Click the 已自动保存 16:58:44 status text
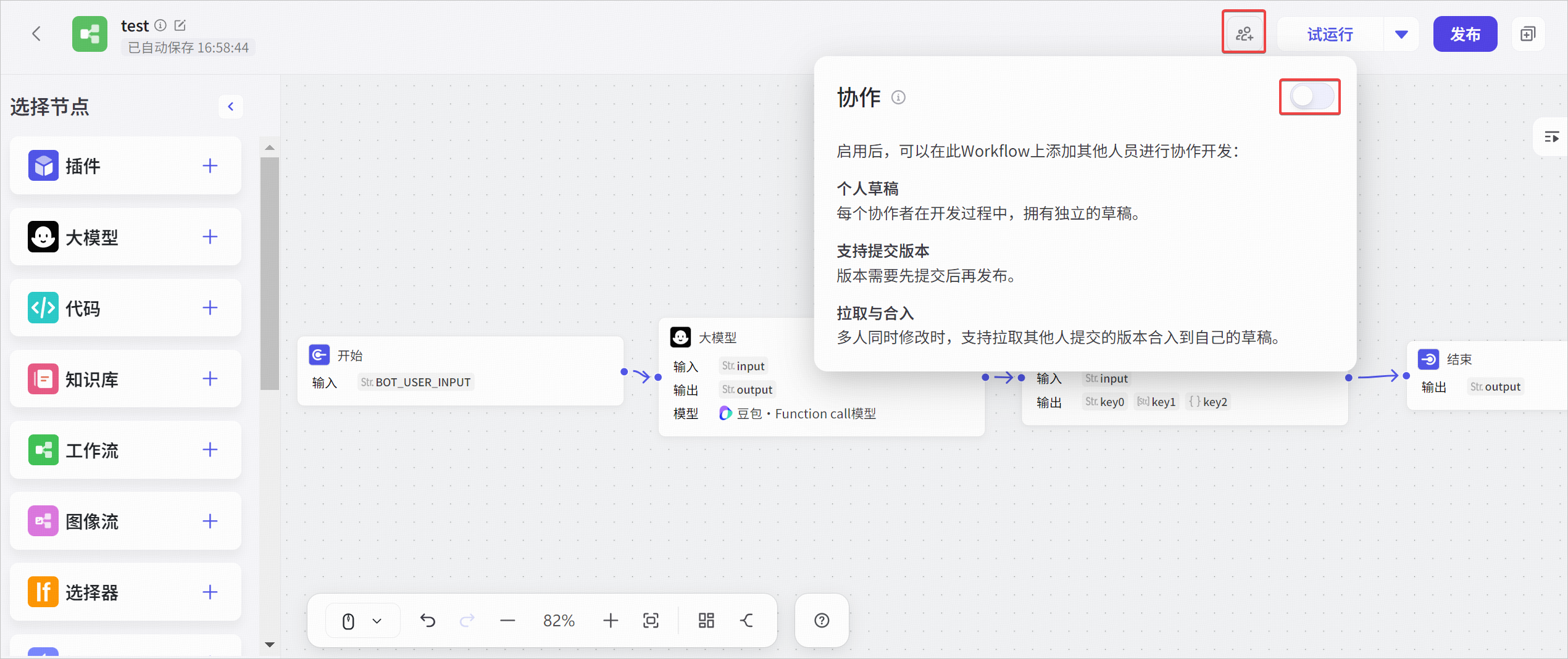 click(x=188, y=48)
